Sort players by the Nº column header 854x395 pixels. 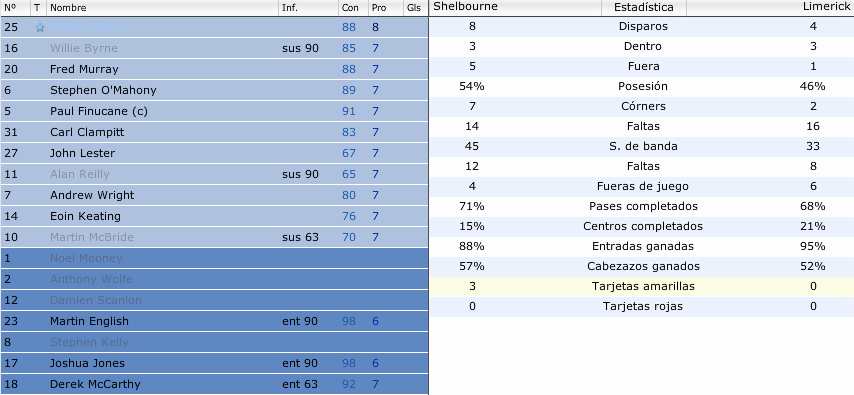15,8
